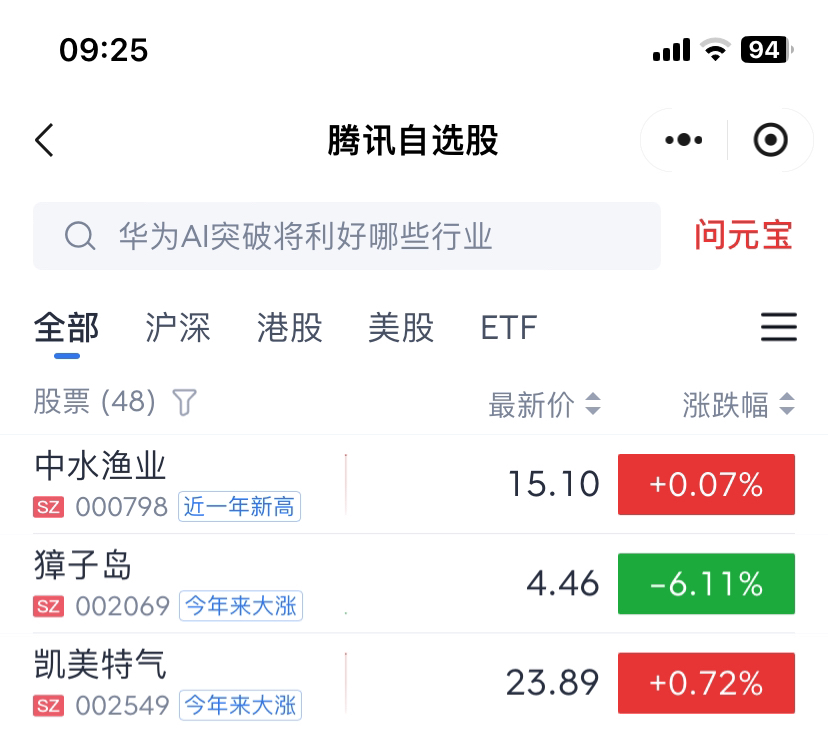
Task: Switch to the 沪深 tab
Action: 178,328
